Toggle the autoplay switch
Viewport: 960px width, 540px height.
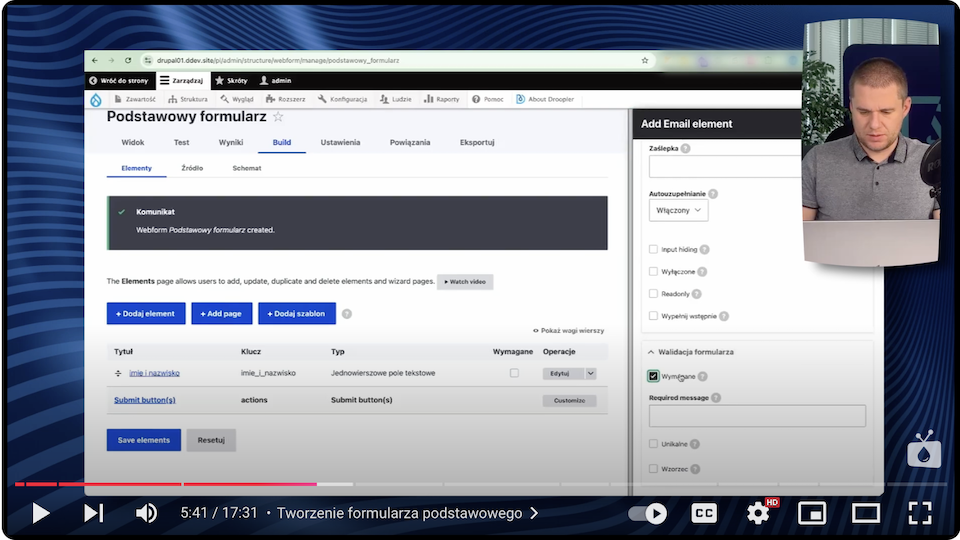647,513
